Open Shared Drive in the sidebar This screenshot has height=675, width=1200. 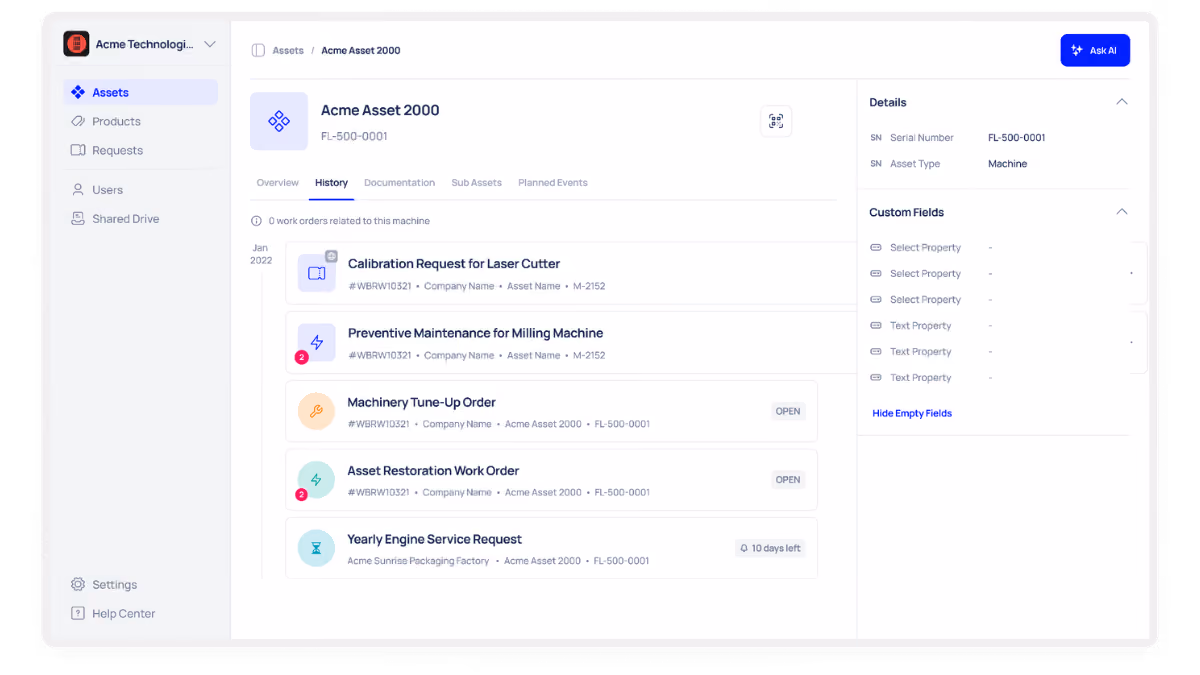(141, 218)
